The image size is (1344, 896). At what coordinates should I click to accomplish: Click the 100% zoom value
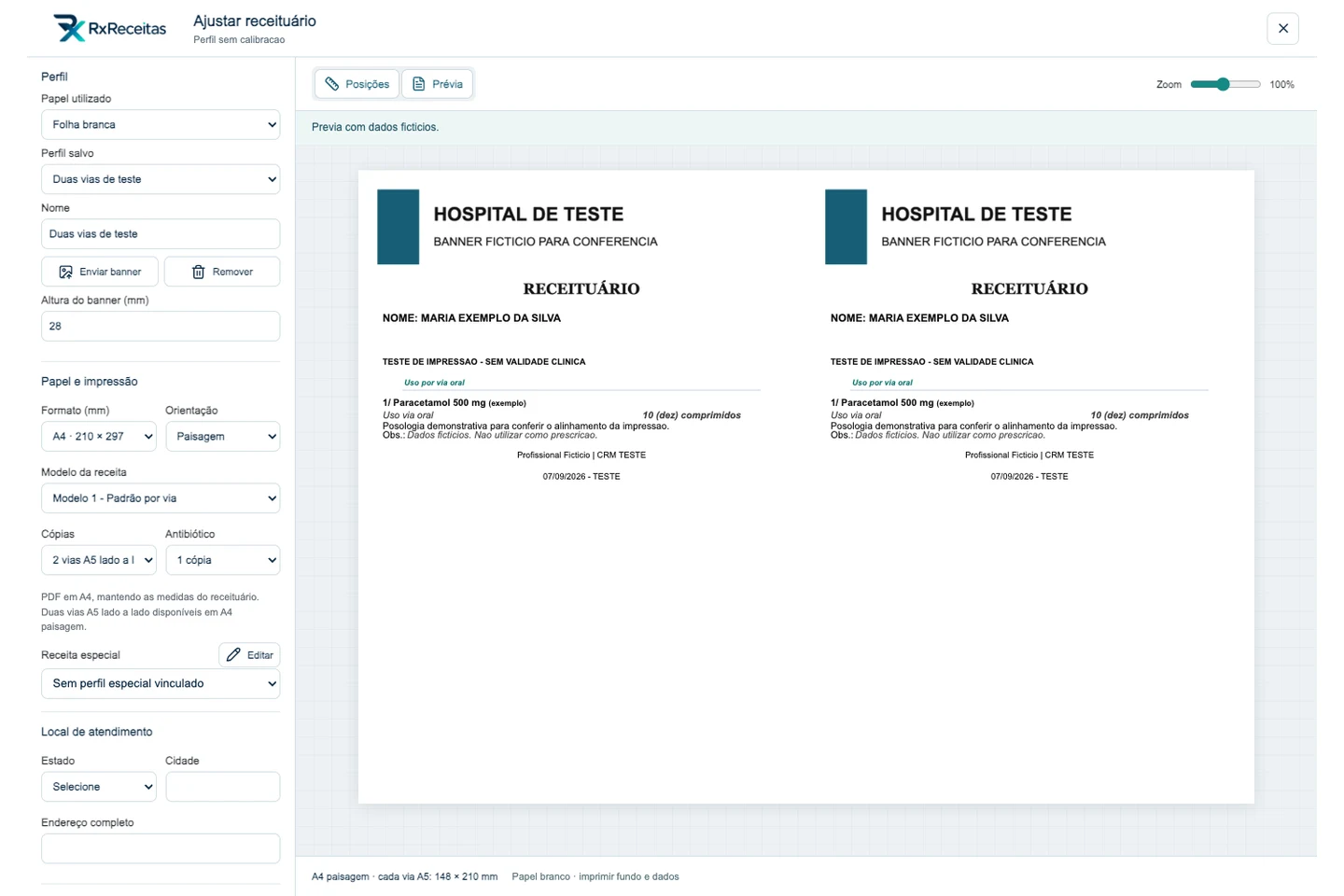[x=1281, y=85]
